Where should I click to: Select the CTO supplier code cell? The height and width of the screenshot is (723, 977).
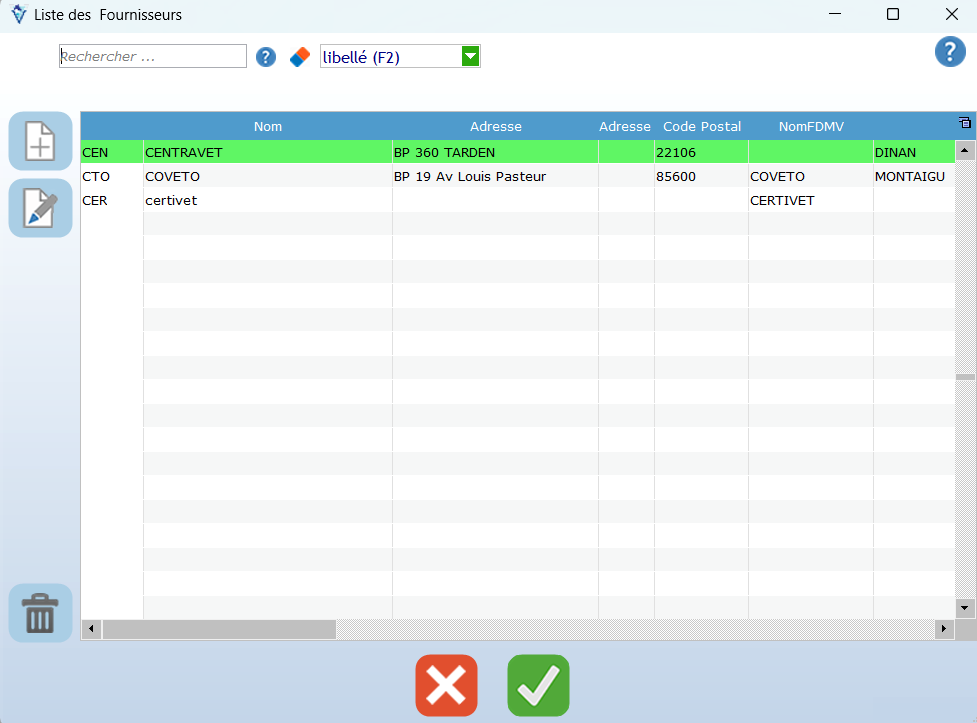pyautogui.click(x=112, y=176)
